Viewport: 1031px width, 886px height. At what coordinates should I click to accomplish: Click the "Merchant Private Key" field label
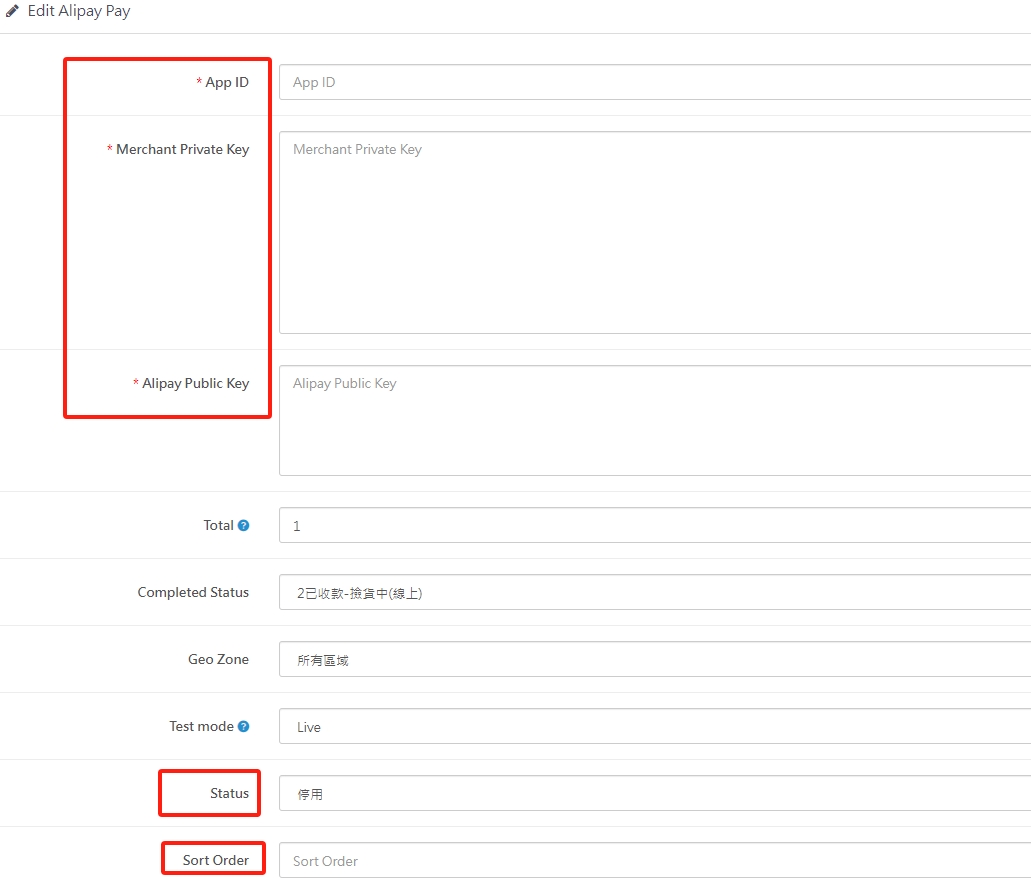(x=183, y=149)
